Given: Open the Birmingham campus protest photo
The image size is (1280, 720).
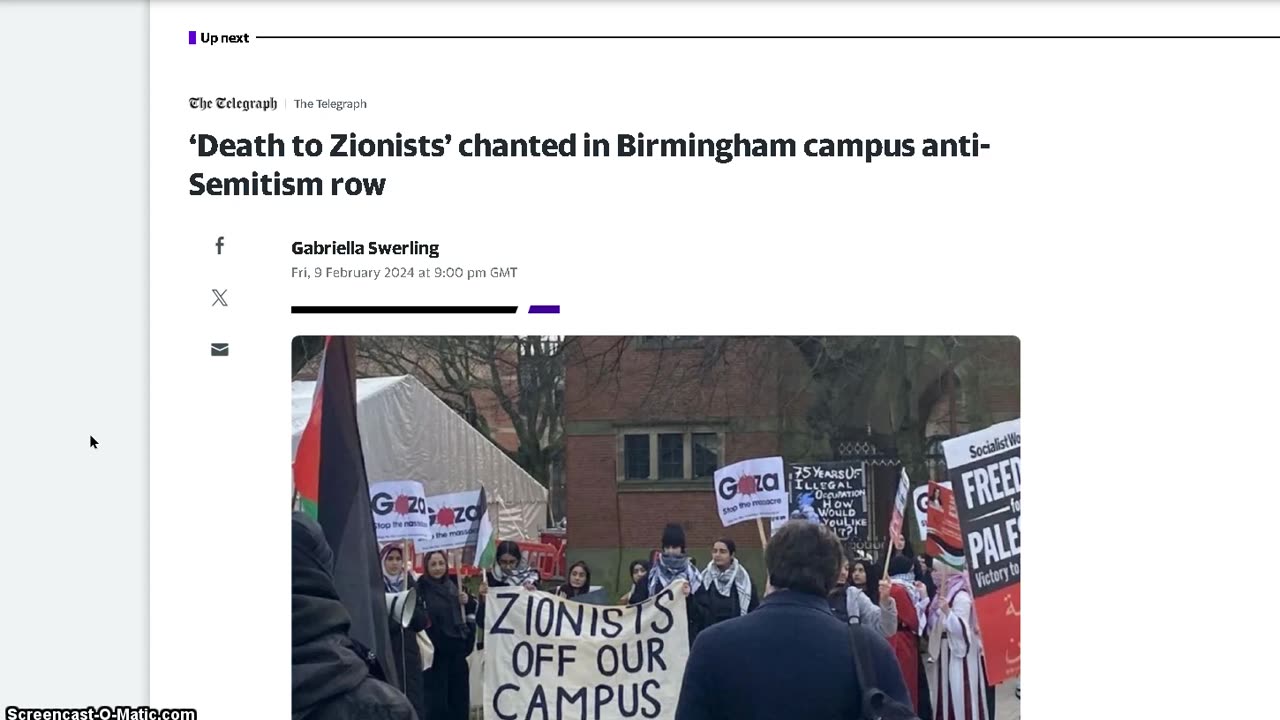Looking at the screenshot, I should pyautogui.click(x=656, y=527).
